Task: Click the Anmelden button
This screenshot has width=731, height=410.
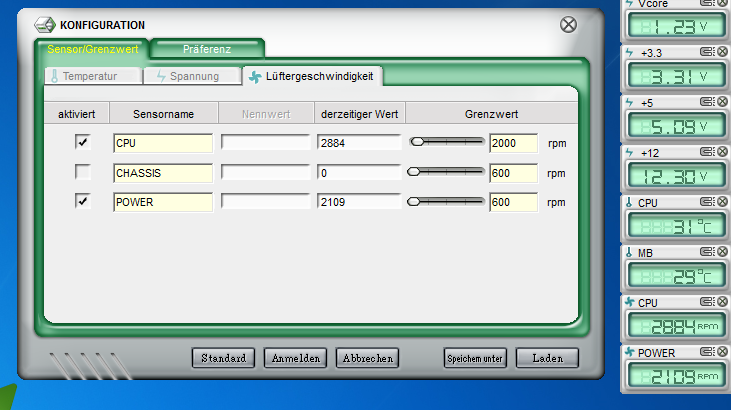Action: point(296,358)
